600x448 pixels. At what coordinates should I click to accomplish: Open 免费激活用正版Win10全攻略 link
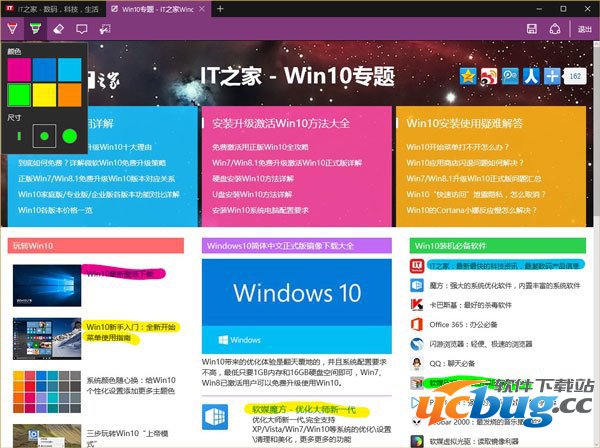[260, 147]
